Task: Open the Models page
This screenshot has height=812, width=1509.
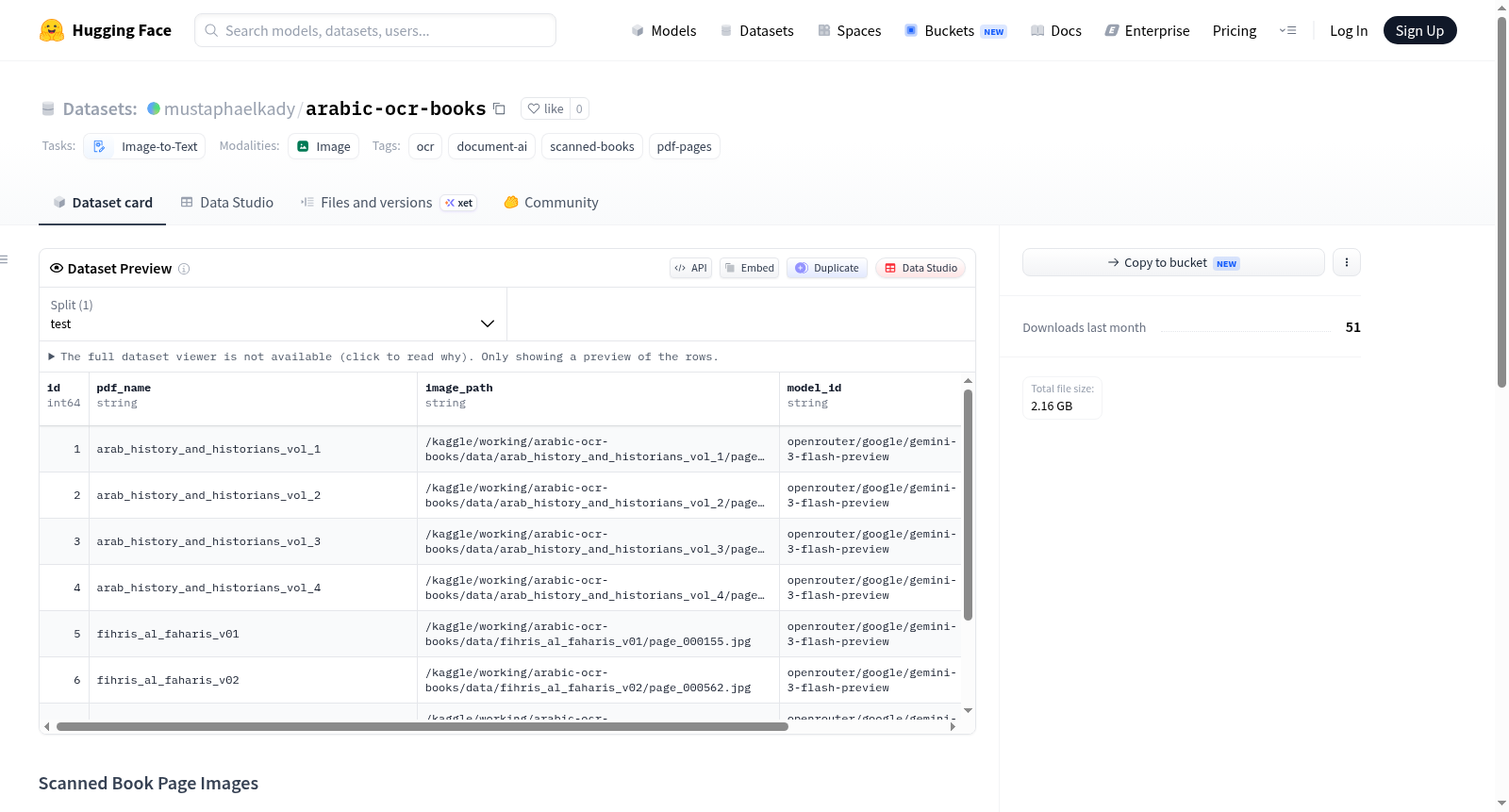Action: pos(664,30)
